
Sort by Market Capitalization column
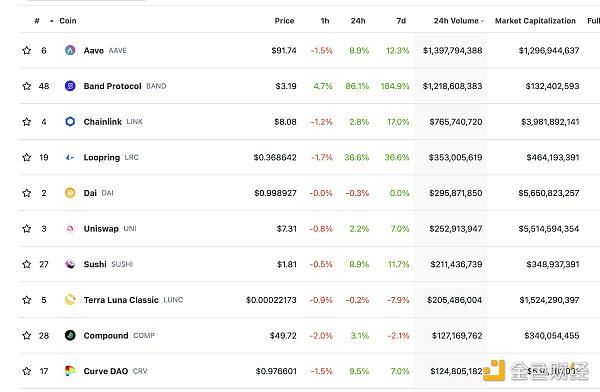tap(535, 21)
